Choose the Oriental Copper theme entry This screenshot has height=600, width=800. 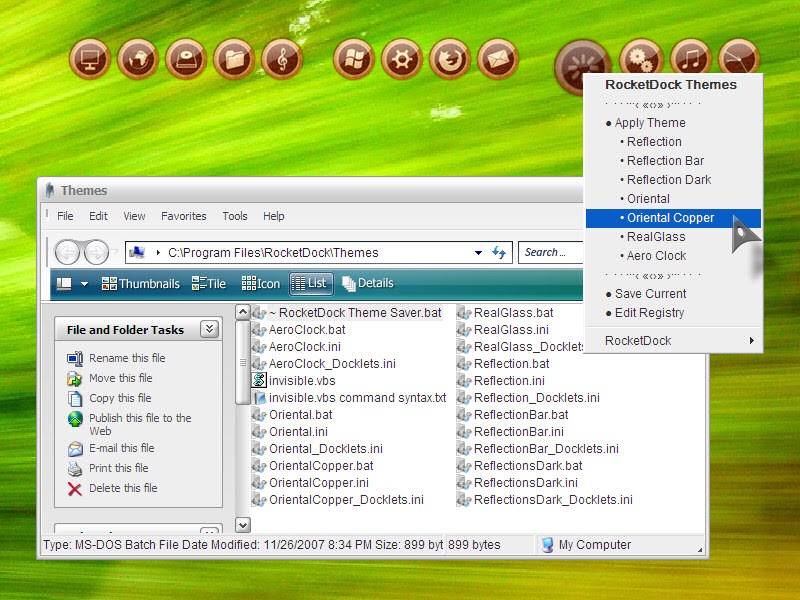tap(673, 218)
